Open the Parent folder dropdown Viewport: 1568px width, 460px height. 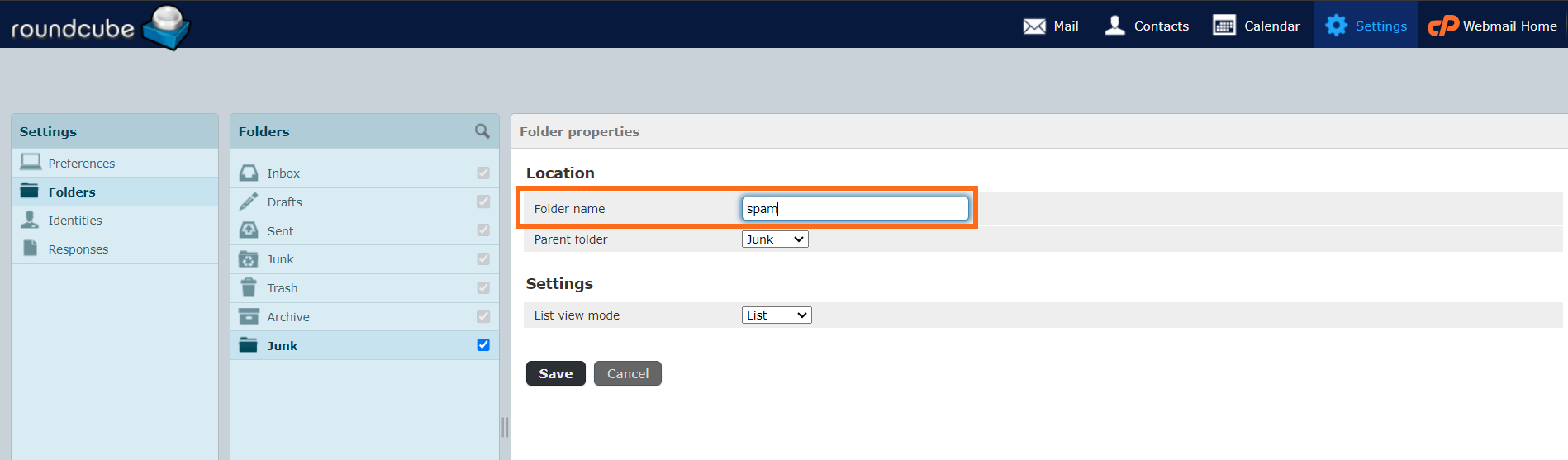pos(775,239)
